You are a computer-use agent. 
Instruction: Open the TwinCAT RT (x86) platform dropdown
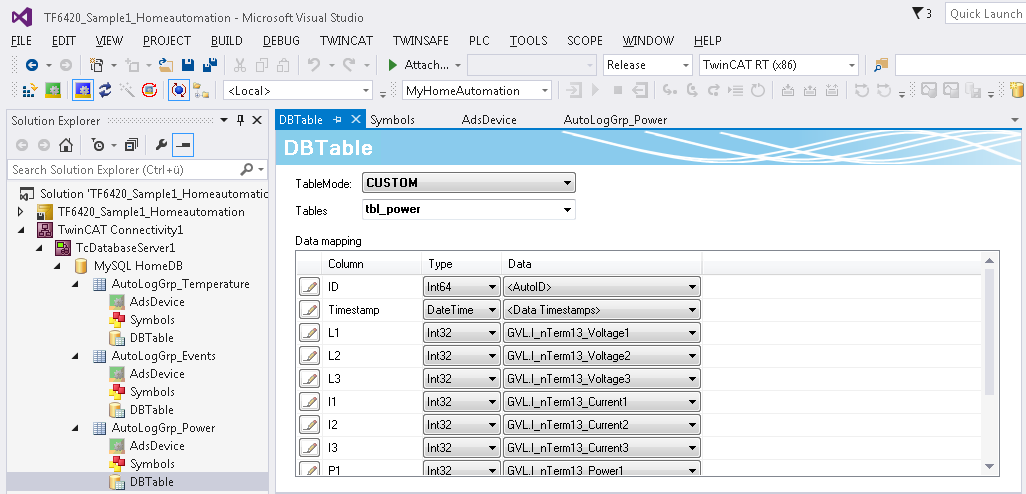[x=779, y=65]
